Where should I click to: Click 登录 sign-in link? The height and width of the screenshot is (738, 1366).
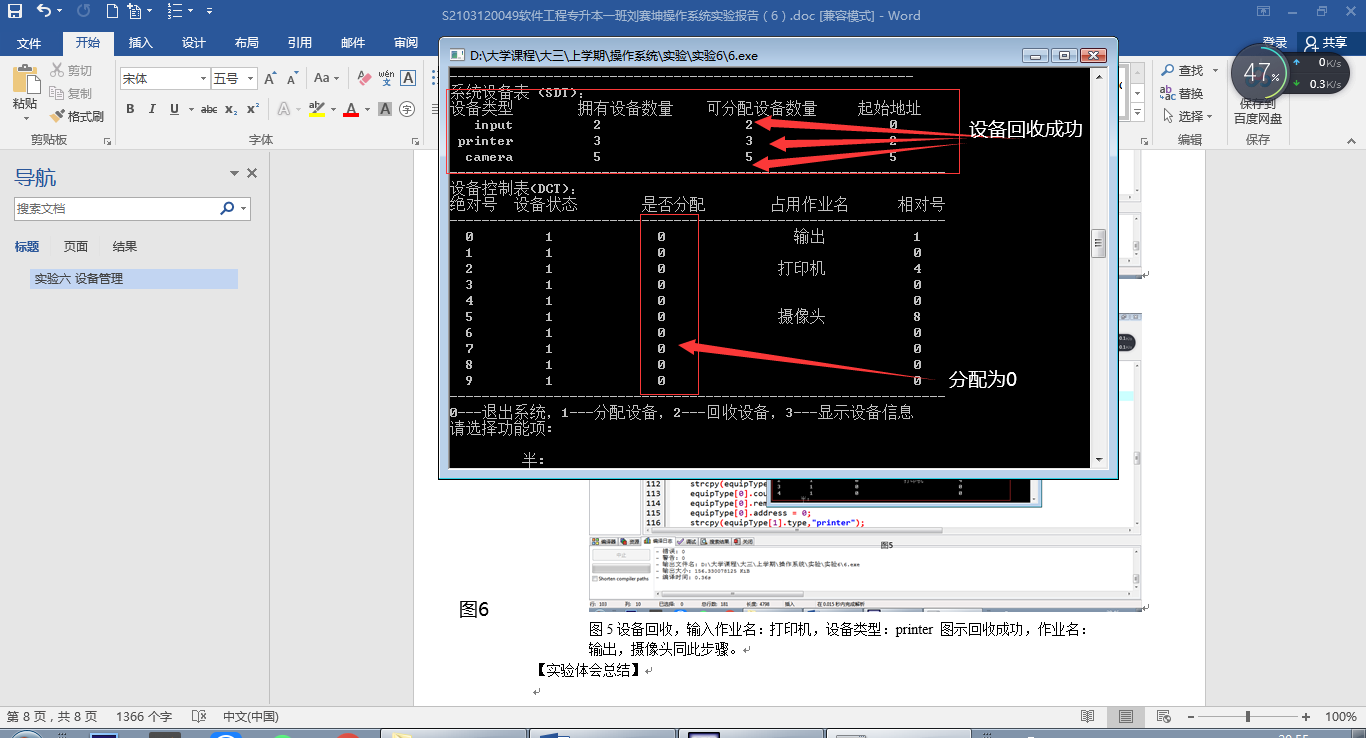pos(1274,42)
